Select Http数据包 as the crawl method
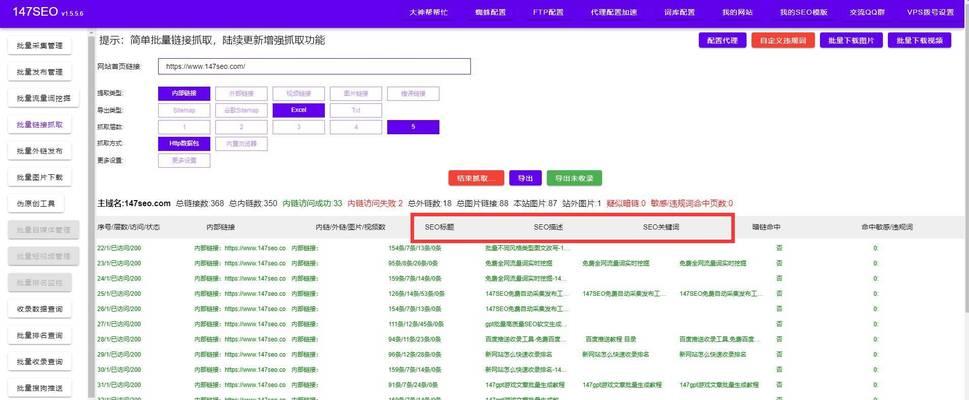Viewport: 969px width, 400px height. pos(184,143)
